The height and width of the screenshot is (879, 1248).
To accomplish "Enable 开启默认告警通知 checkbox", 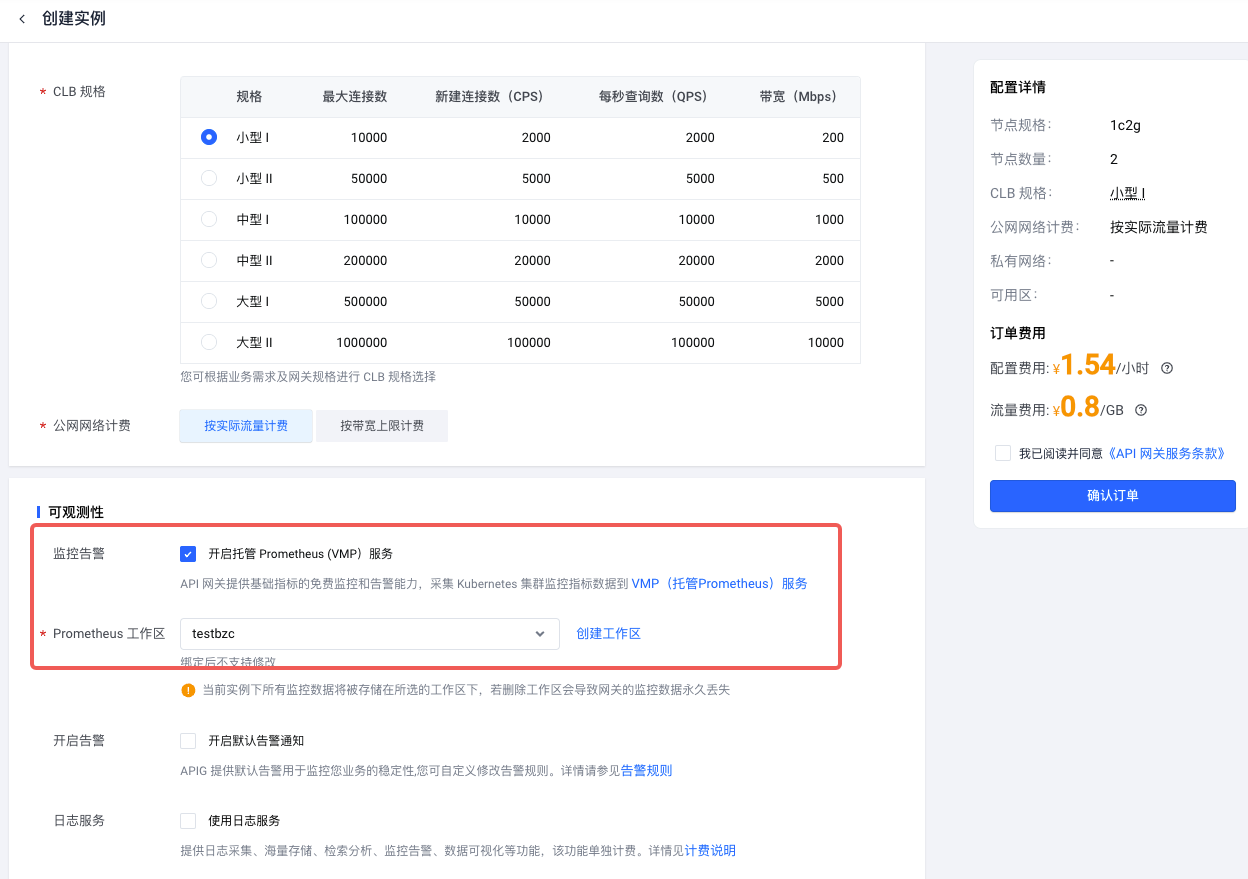I will pyautogui.click(x=188, y=741).
